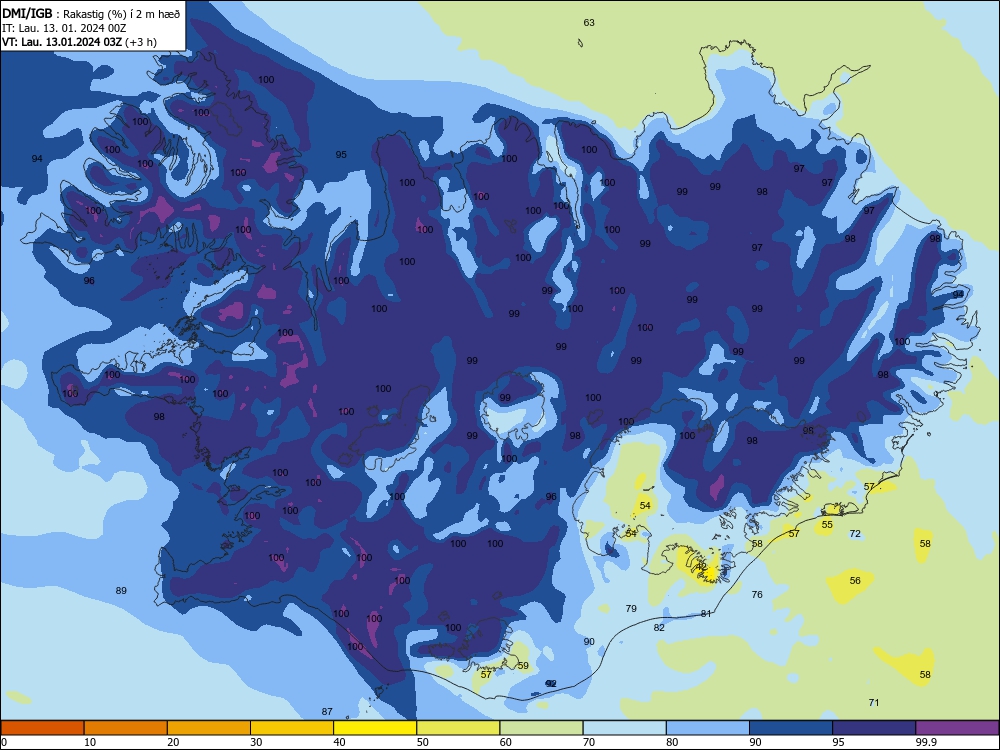Choose the pale yellow 50–60 legend swatch
This screenshot has width=1000, height=750.
pos(458,728)
